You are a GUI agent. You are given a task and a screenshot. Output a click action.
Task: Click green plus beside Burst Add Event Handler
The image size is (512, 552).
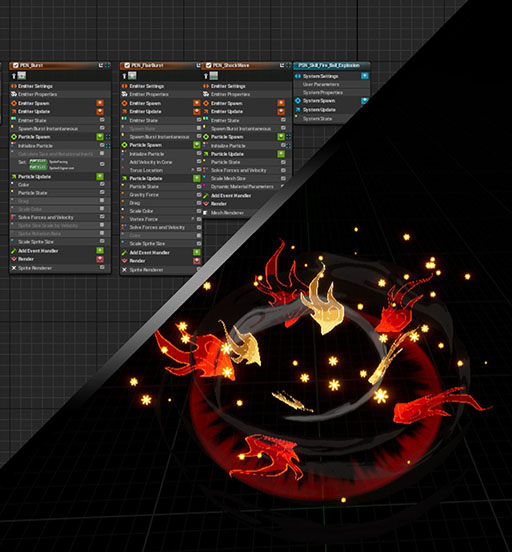[100, 250]
